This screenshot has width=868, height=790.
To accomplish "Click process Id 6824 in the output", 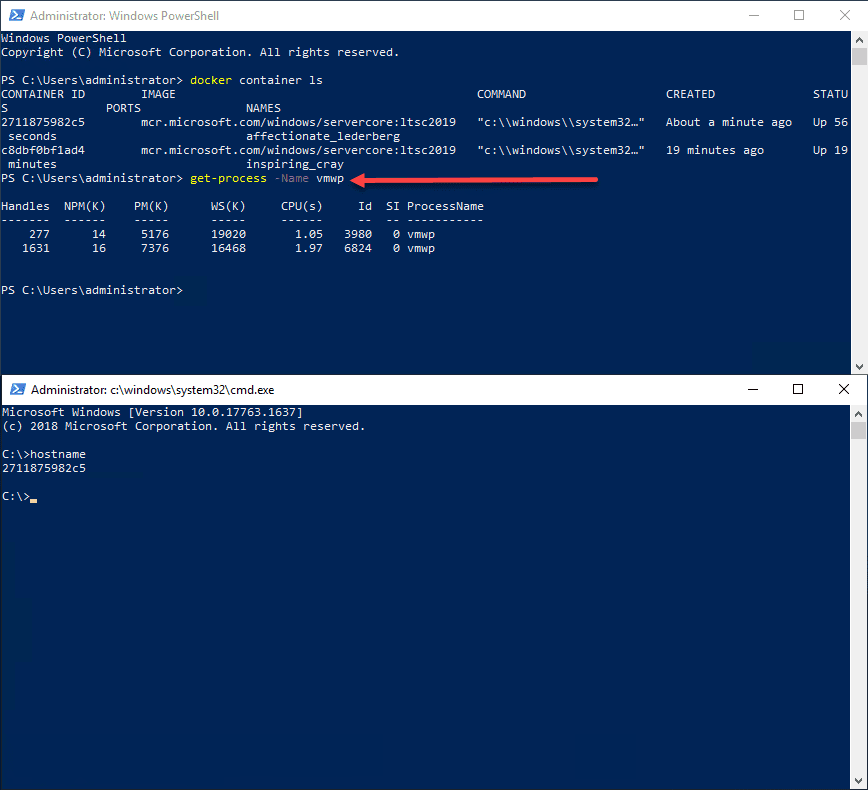I will (357, 248).
